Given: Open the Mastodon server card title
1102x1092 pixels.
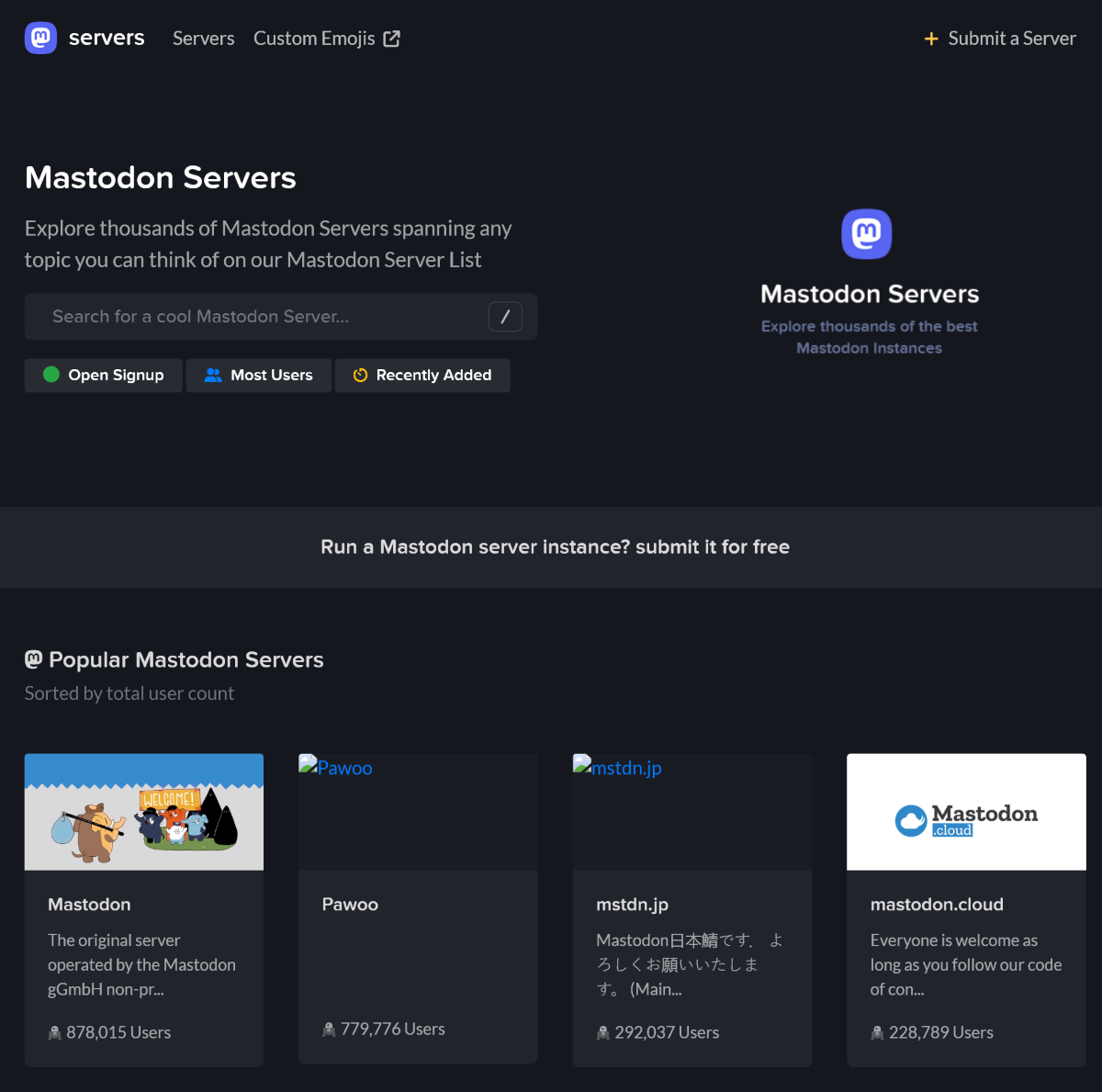Looking at the screenshot, I should tap(89, 905).
